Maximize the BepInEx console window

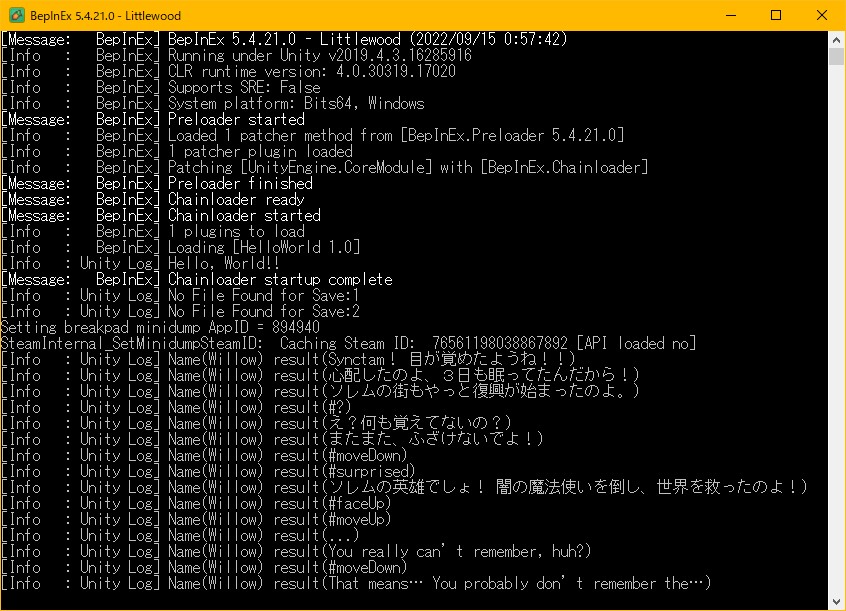(x=776, y=15)
